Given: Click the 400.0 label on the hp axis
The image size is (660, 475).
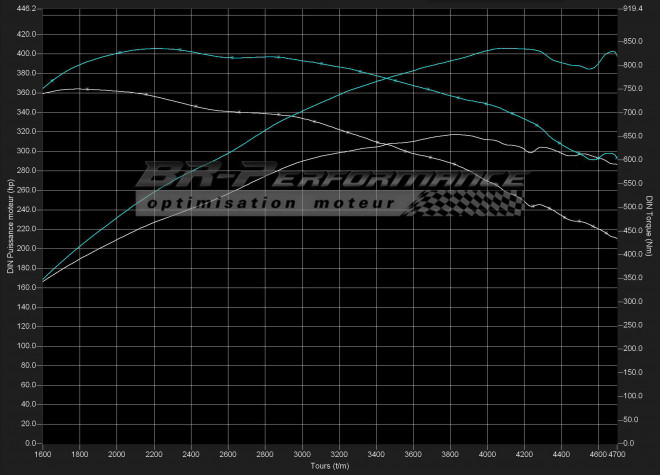Looking at the screenshot, I should click(x=24, y=53).
